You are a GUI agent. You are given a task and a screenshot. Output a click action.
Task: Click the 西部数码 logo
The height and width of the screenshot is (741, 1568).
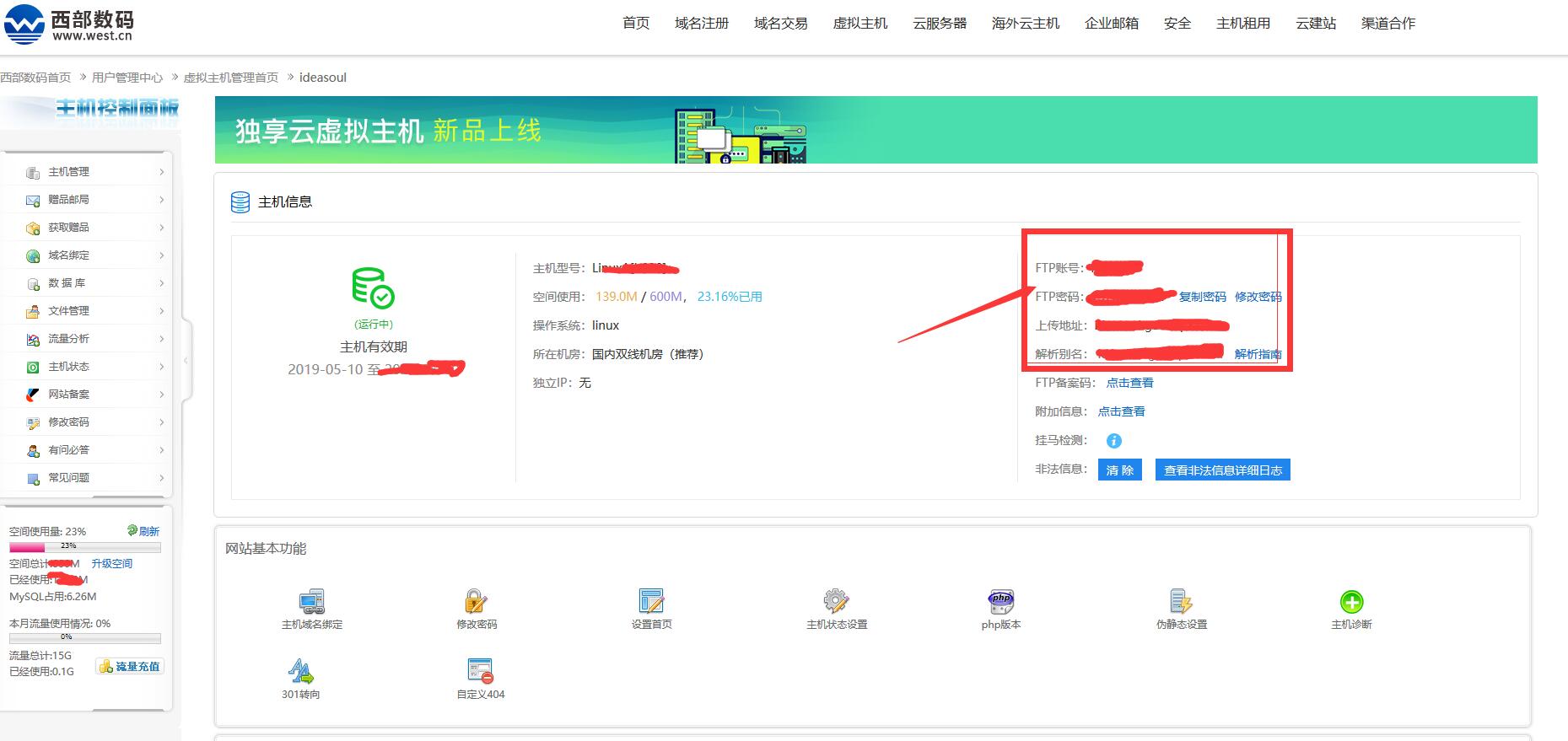coord(69,24)
